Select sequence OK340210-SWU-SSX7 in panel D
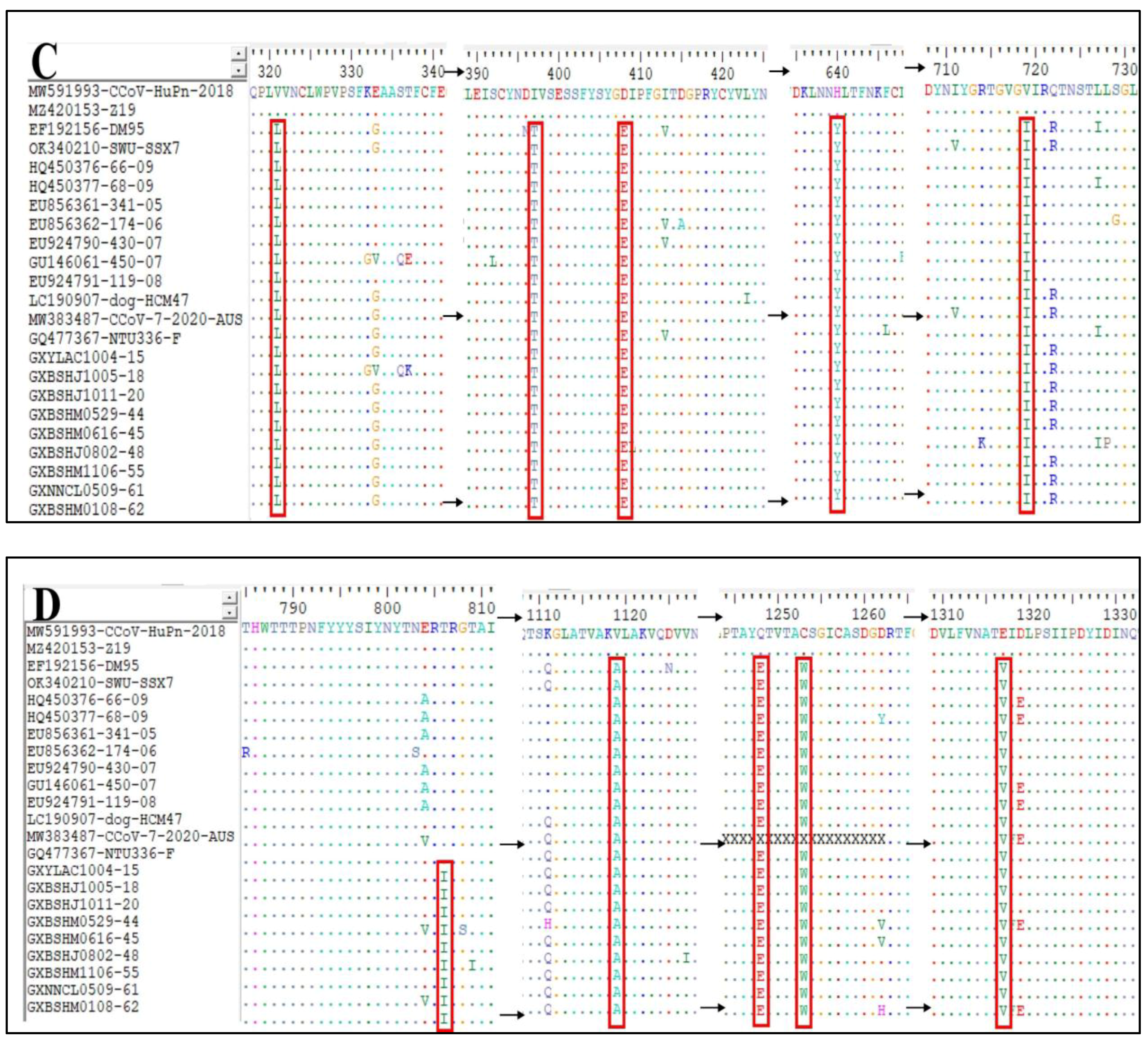 [100, 682]
